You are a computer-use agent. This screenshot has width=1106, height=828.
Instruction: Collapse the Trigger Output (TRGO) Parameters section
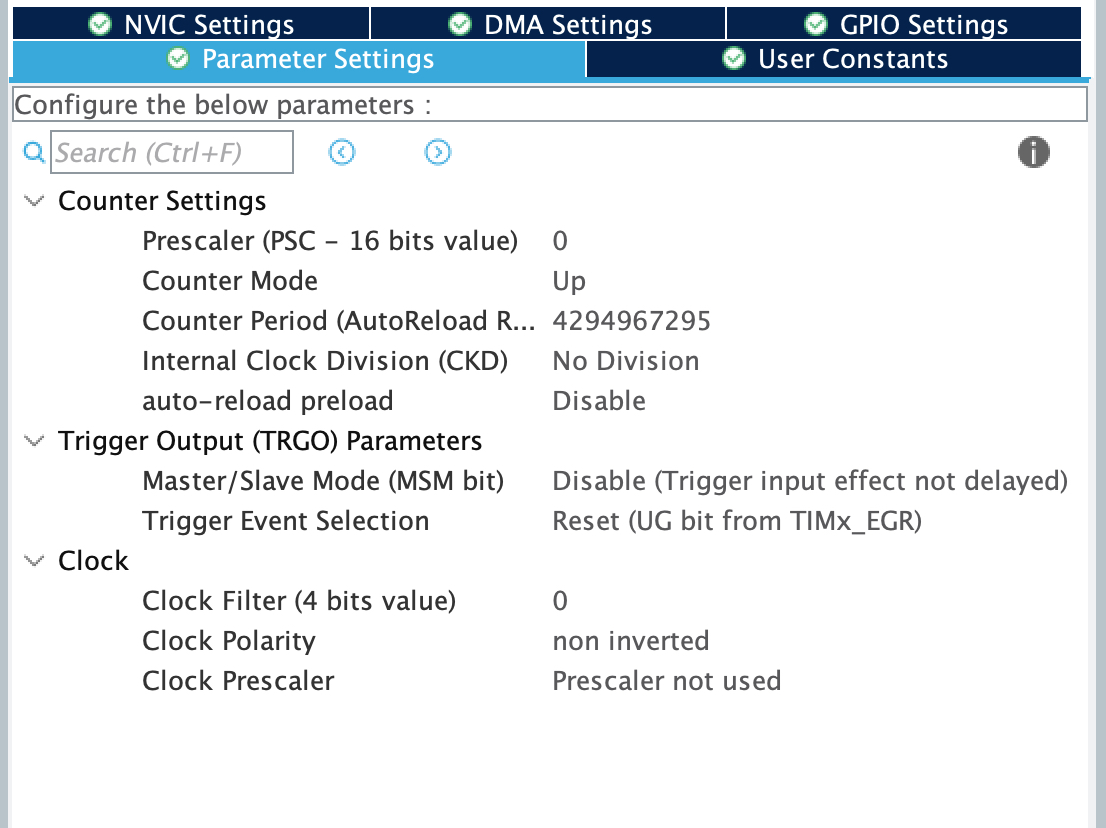33,440
